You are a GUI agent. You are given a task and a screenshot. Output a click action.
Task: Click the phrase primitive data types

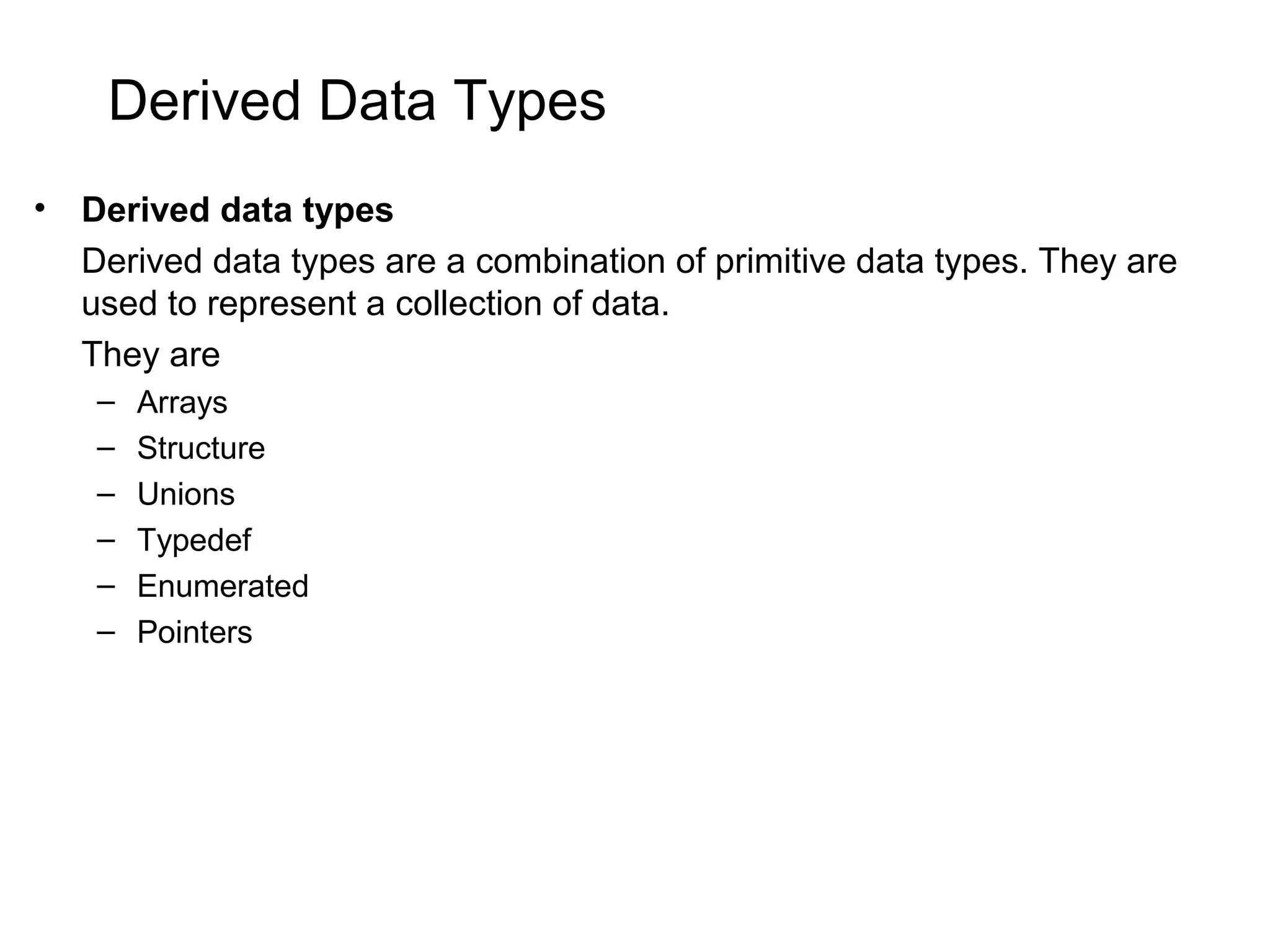click(867, 262)
